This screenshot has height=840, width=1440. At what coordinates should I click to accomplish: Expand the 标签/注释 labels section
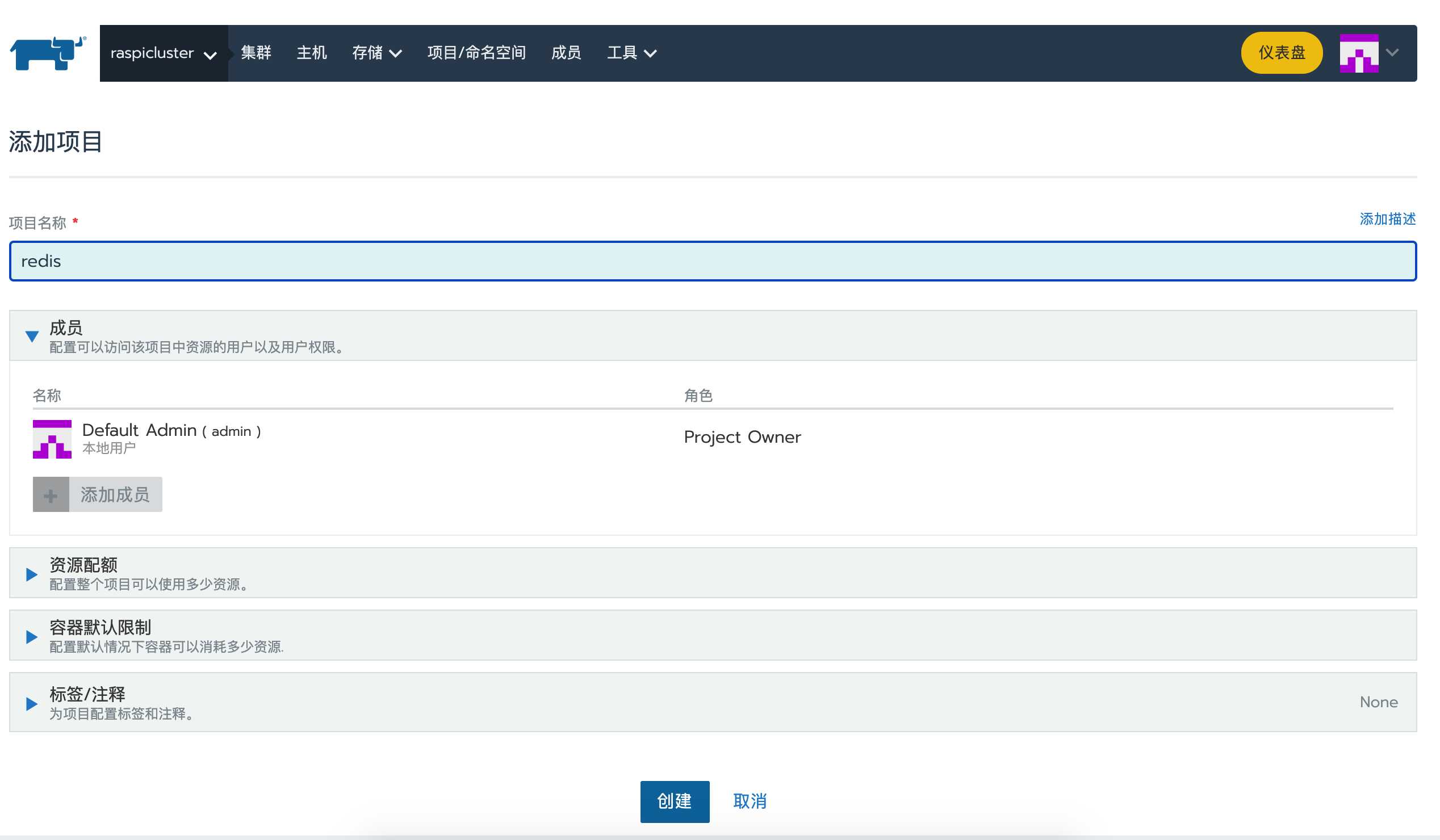click(32, 703)
